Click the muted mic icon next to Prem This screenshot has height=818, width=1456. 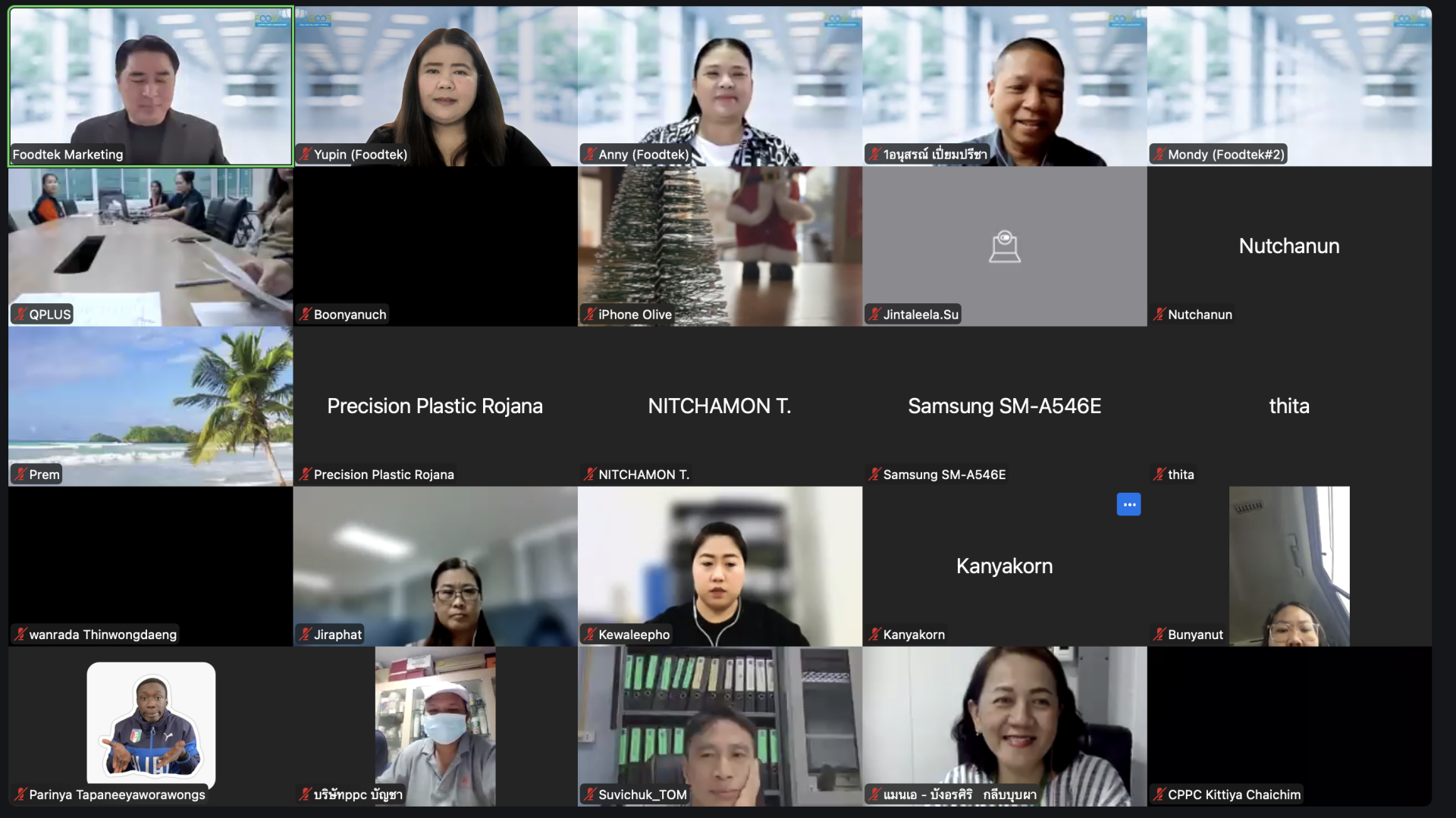20,475
